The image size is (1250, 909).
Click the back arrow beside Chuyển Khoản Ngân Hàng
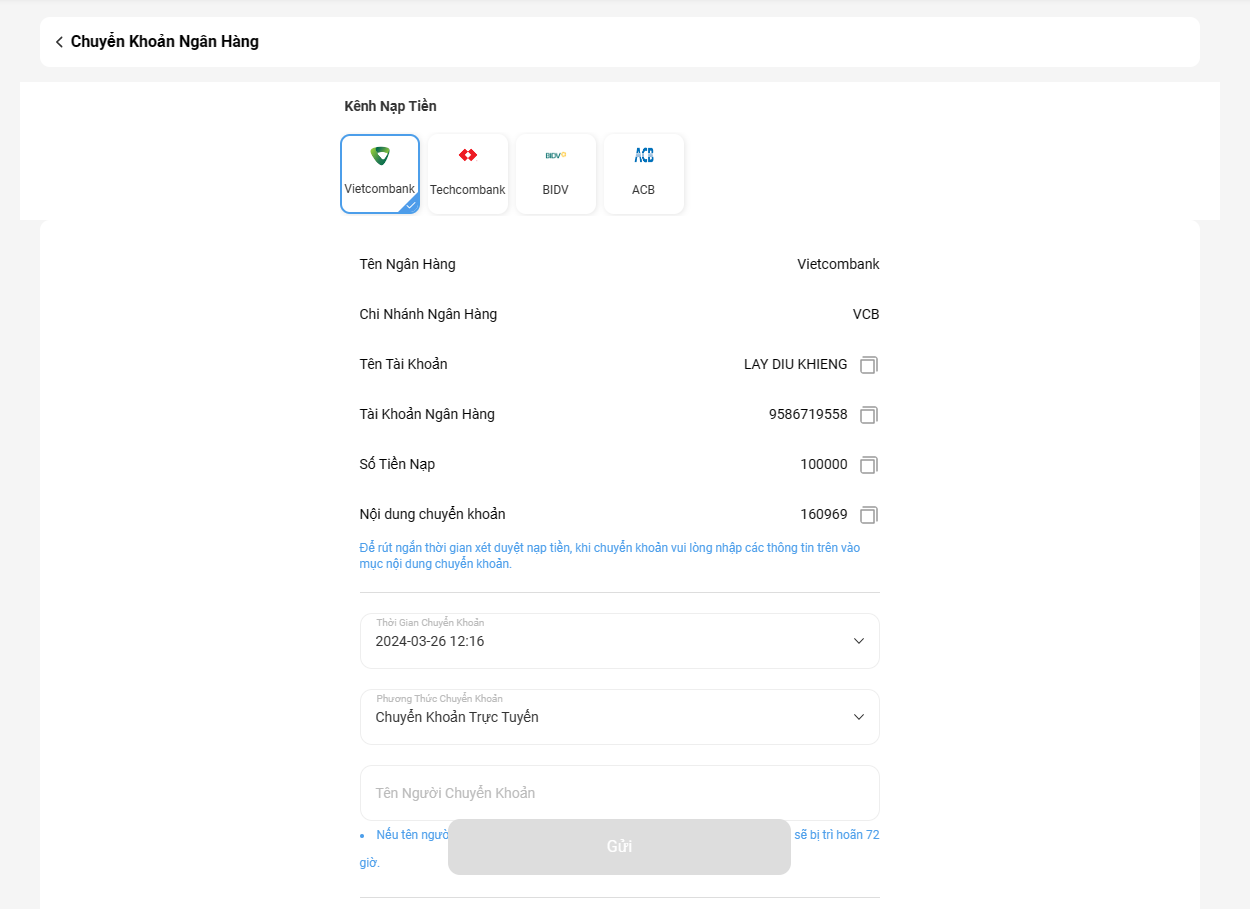[59, 42]
